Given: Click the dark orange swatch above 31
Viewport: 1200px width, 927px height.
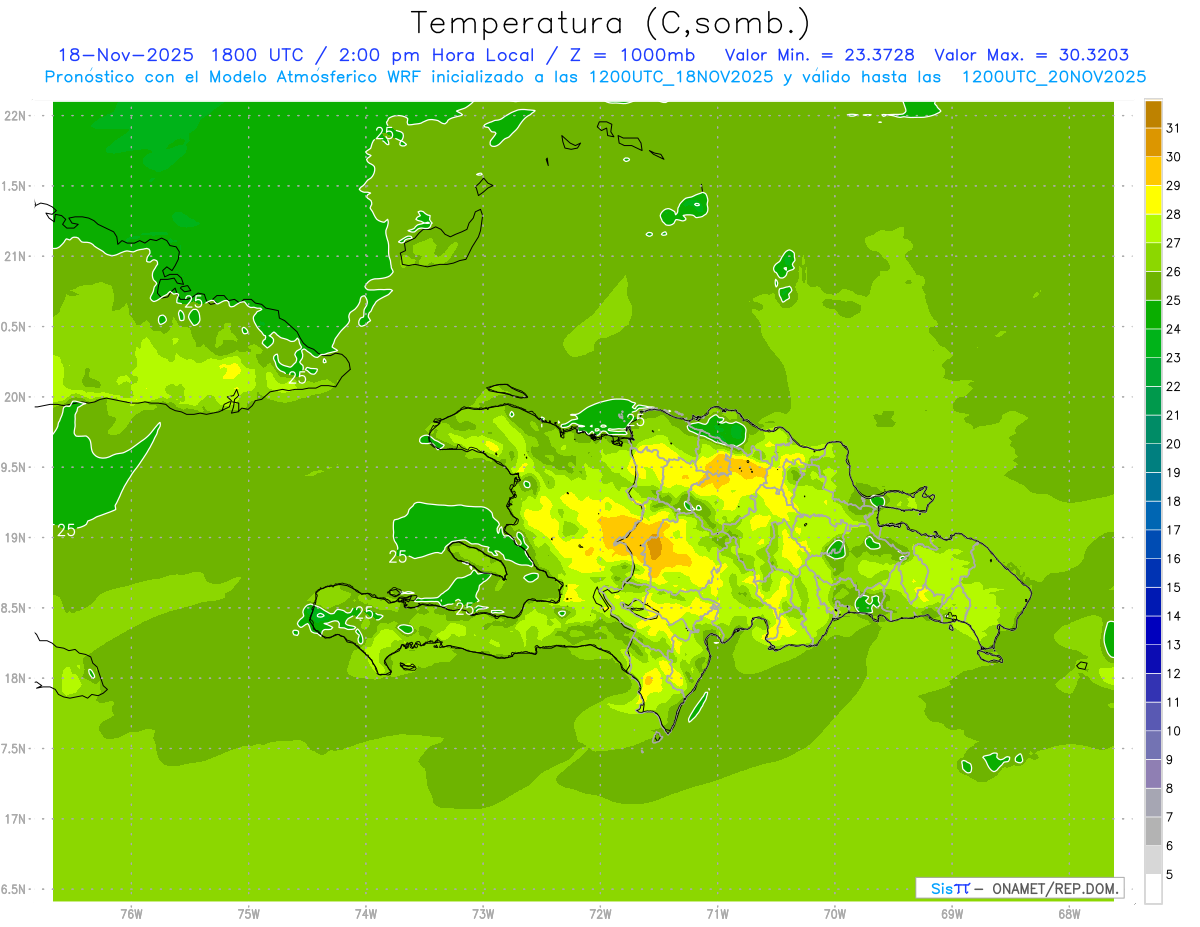Looking at the screenshot, I should point(1153,114).
